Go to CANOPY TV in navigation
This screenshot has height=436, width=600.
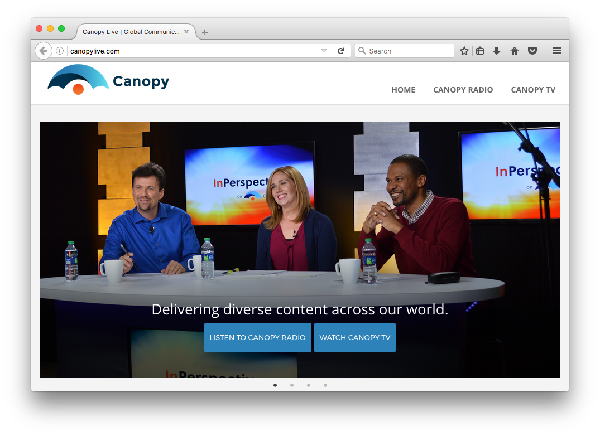click(x=533, y=90)
